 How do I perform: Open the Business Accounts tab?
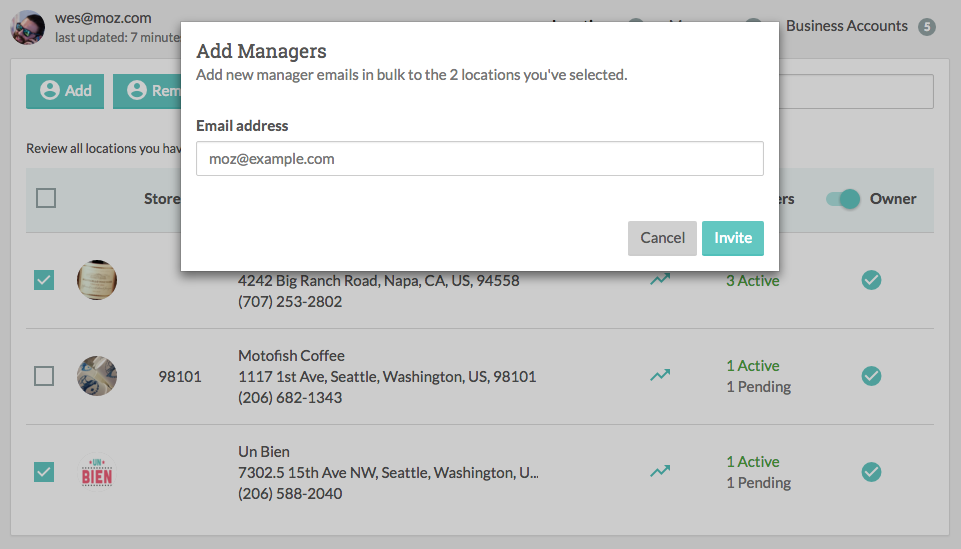tap(847, 26)
